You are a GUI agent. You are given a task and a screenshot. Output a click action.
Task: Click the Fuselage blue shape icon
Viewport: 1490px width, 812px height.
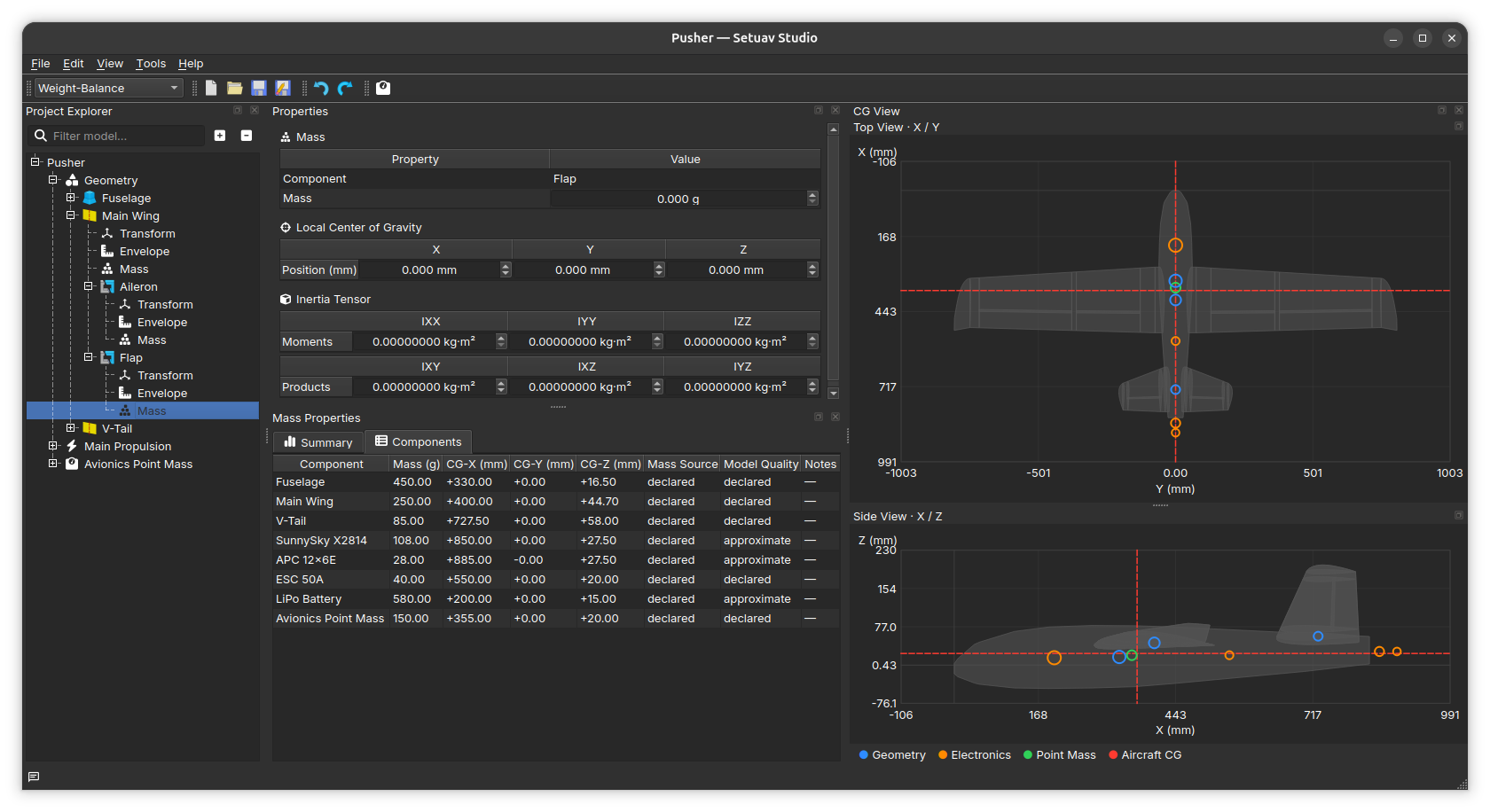(90, 198)
